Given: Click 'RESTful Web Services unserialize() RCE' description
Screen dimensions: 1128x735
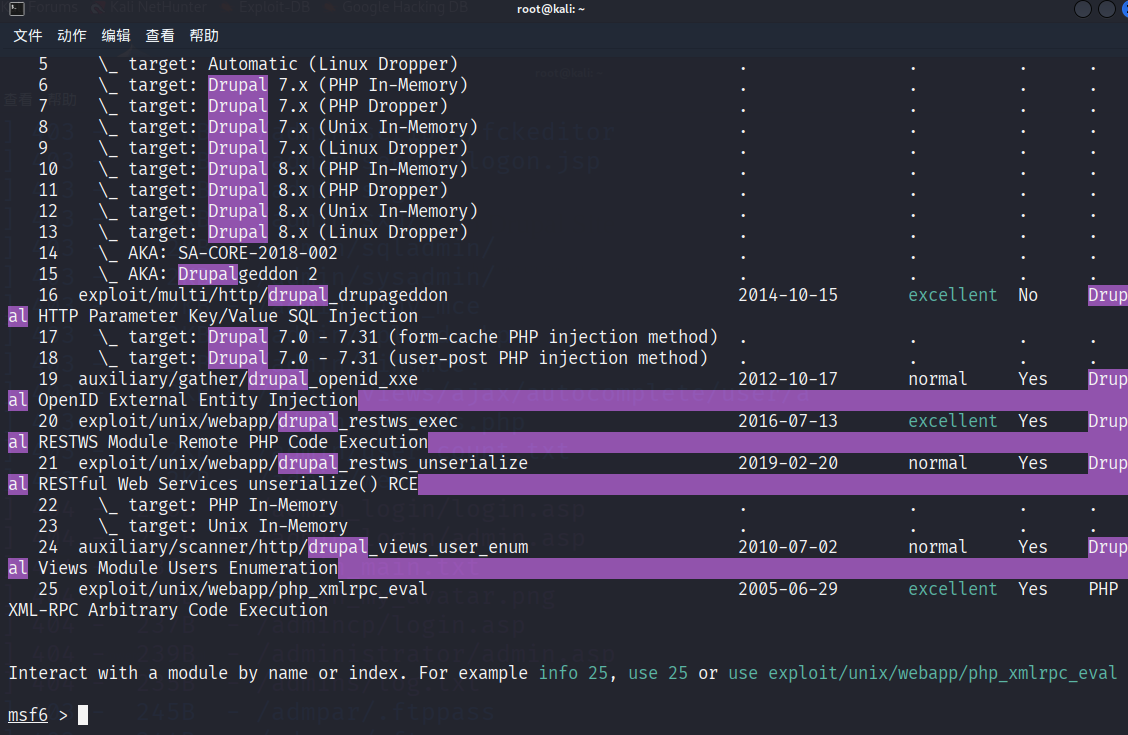Looking at the screenshot, I should [228, 485].
